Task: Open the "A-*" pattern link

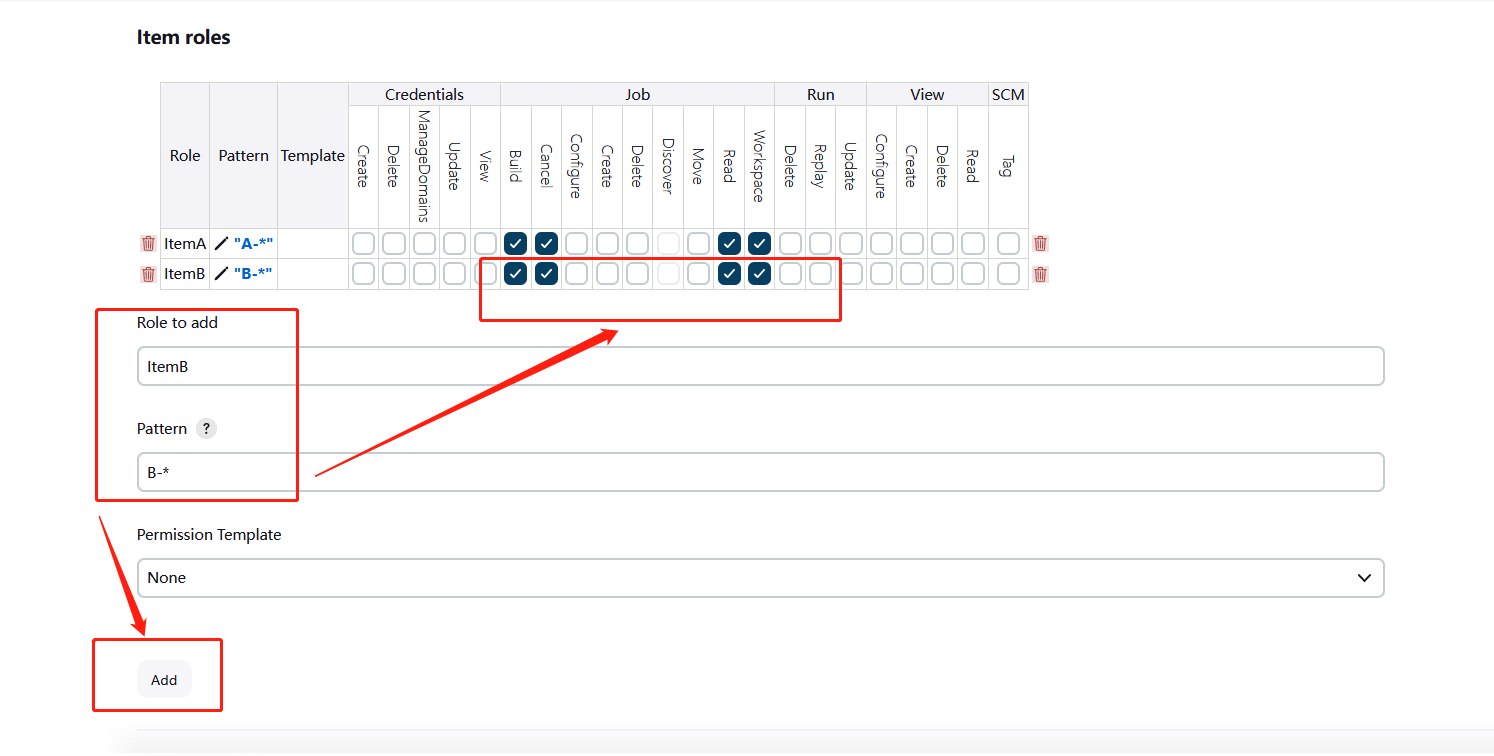Action: (x=254, y=243)
